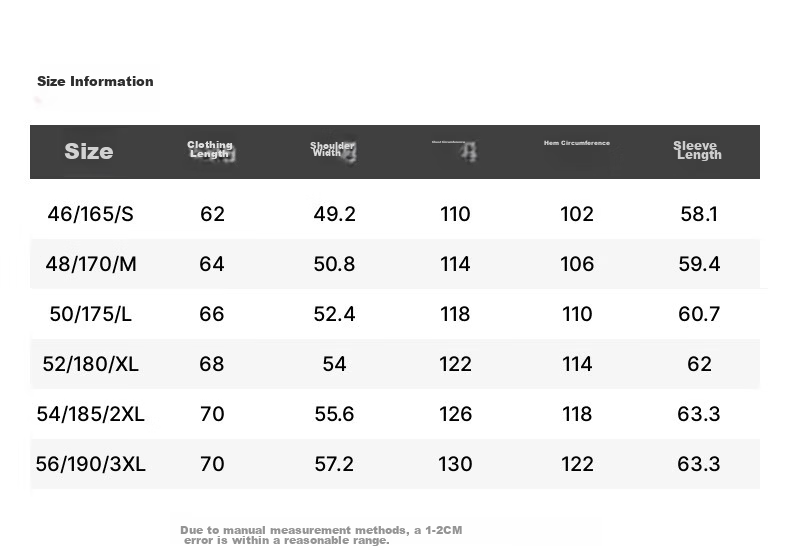Select the 56/190/3XL size row label
This screenshot has width=790, height=550.
(x=91, y=464)
